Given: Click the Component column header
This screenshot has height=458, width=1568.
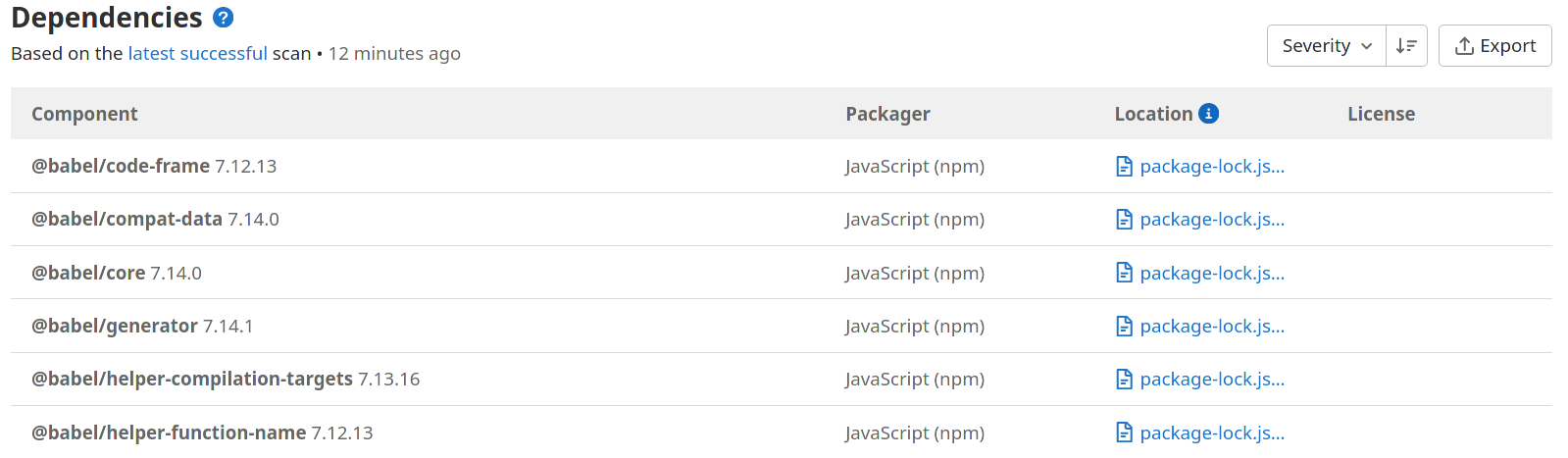Looking at the screenshot, I should (84, 114).
